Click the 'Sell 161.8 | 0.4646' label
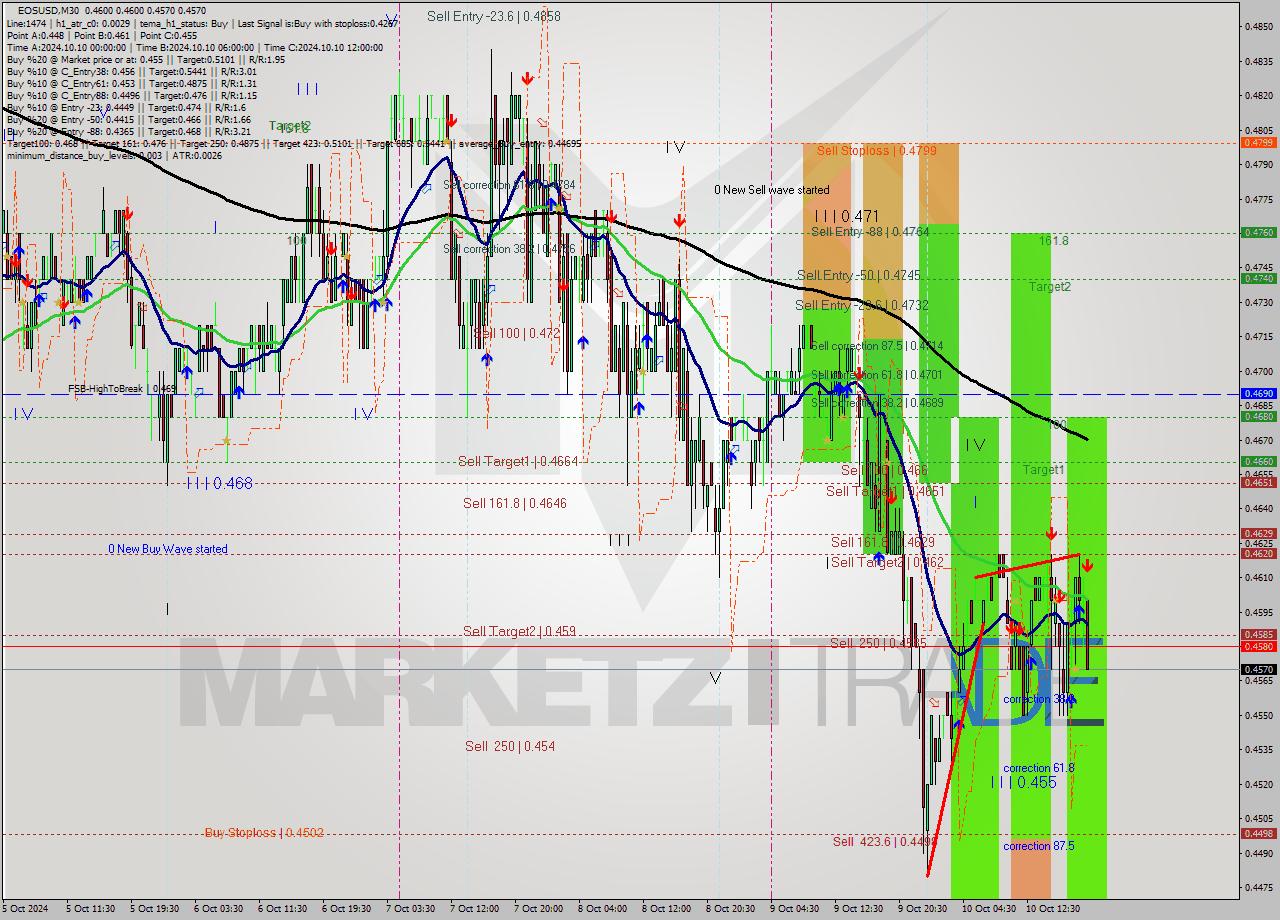The width and height of the screenshot is (1280, 920). (x=515, y=503)
